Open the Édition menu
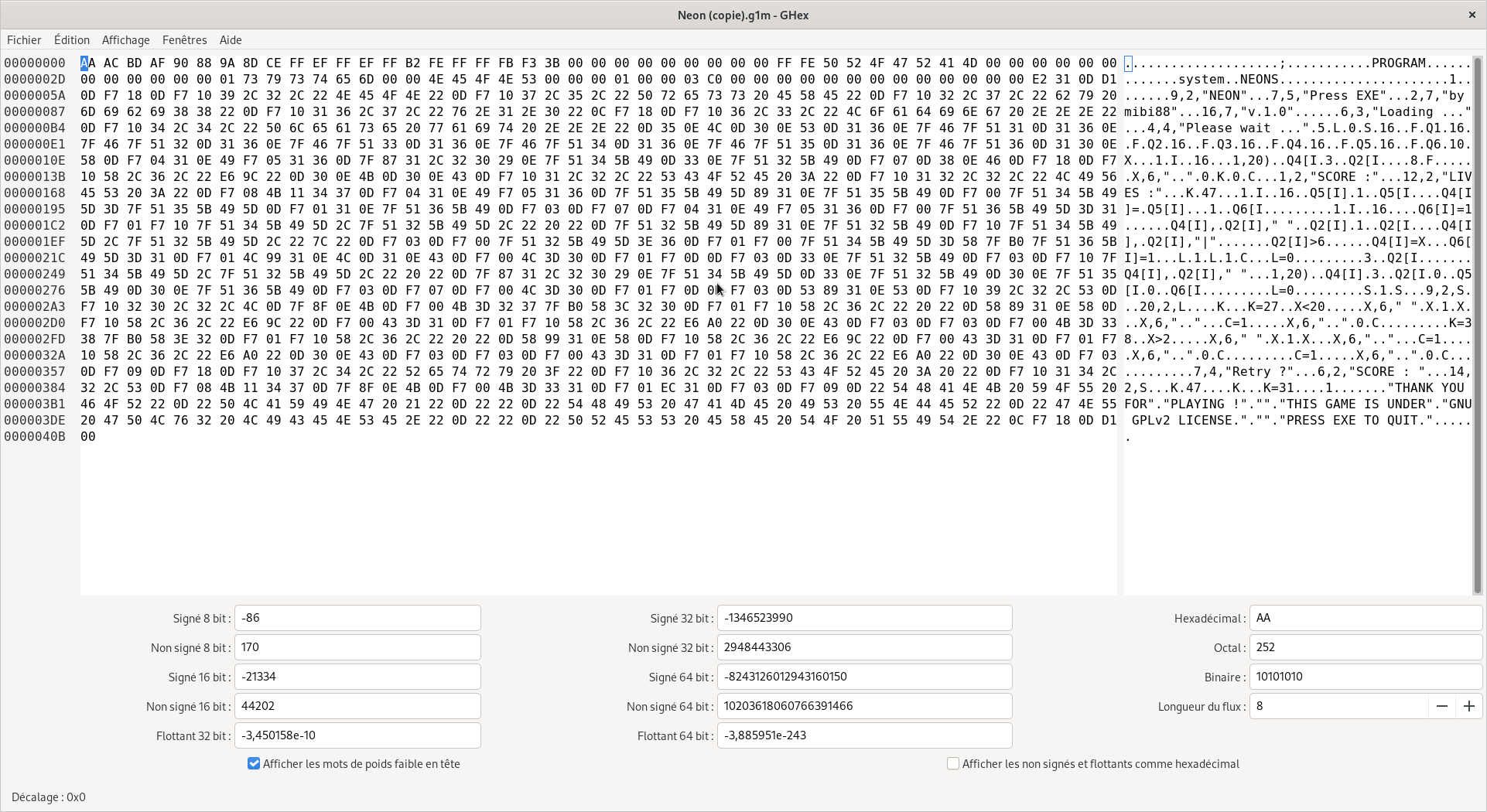The image size is (1487, 812). [x=72, y=40]
